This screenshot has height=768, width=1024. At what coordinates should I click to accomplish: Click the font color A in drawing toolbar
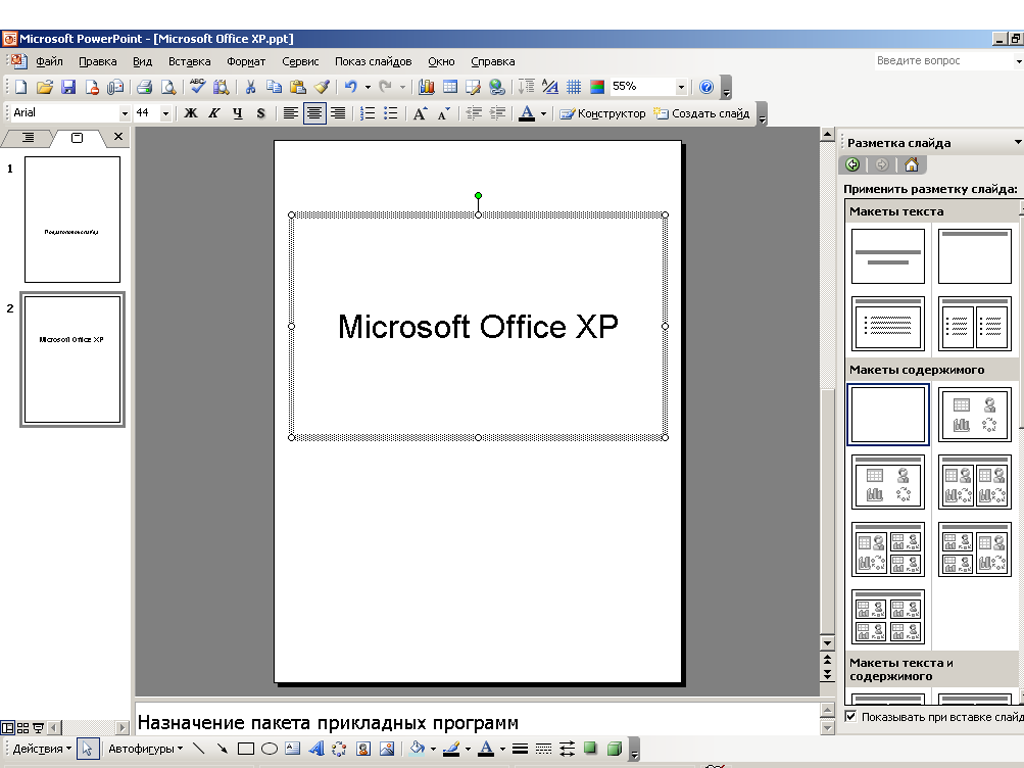486,749
